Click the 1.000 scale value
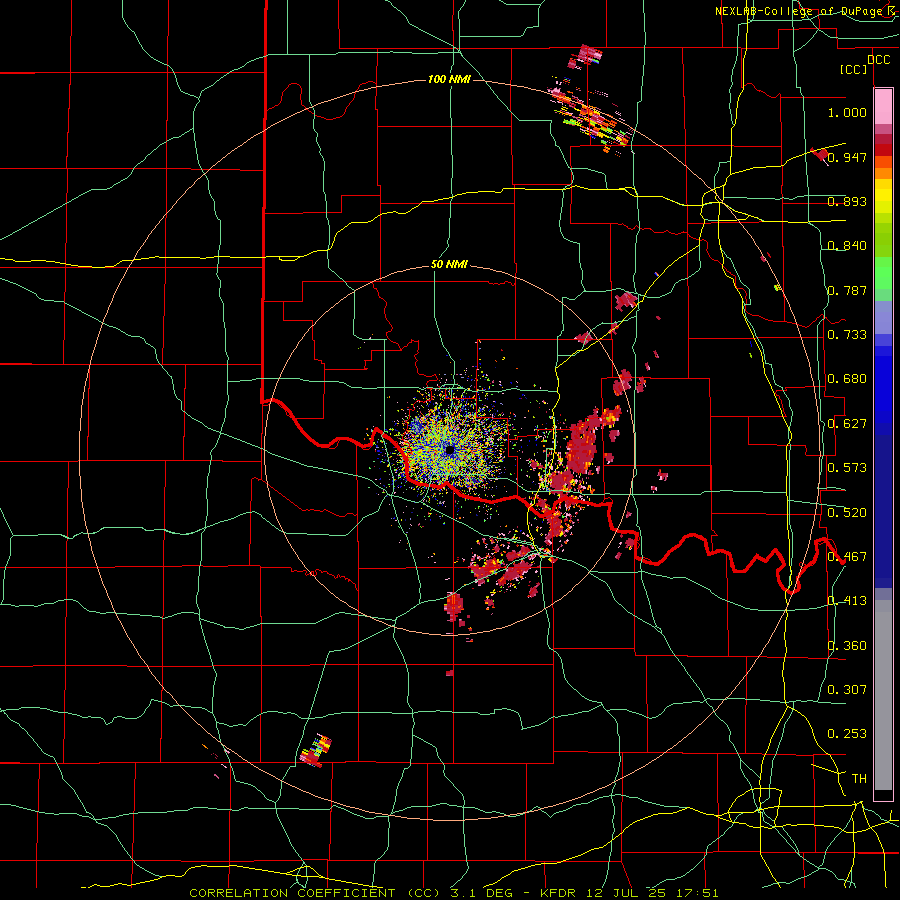 (847, 112)
